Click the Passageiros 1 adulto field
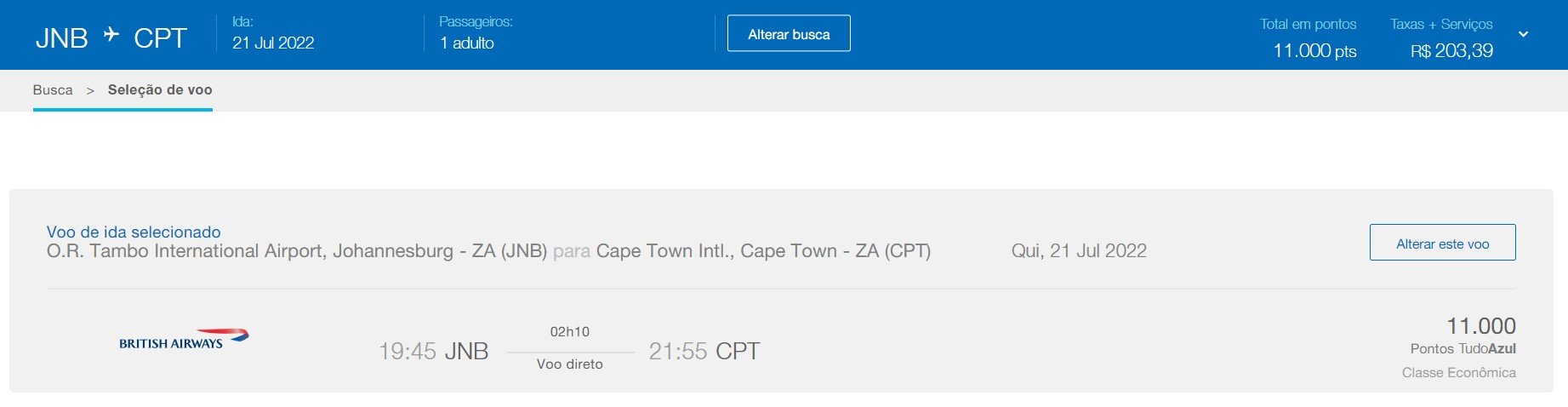The width and height of the screenshot is (1568, 407). click(x=476, y=33)
